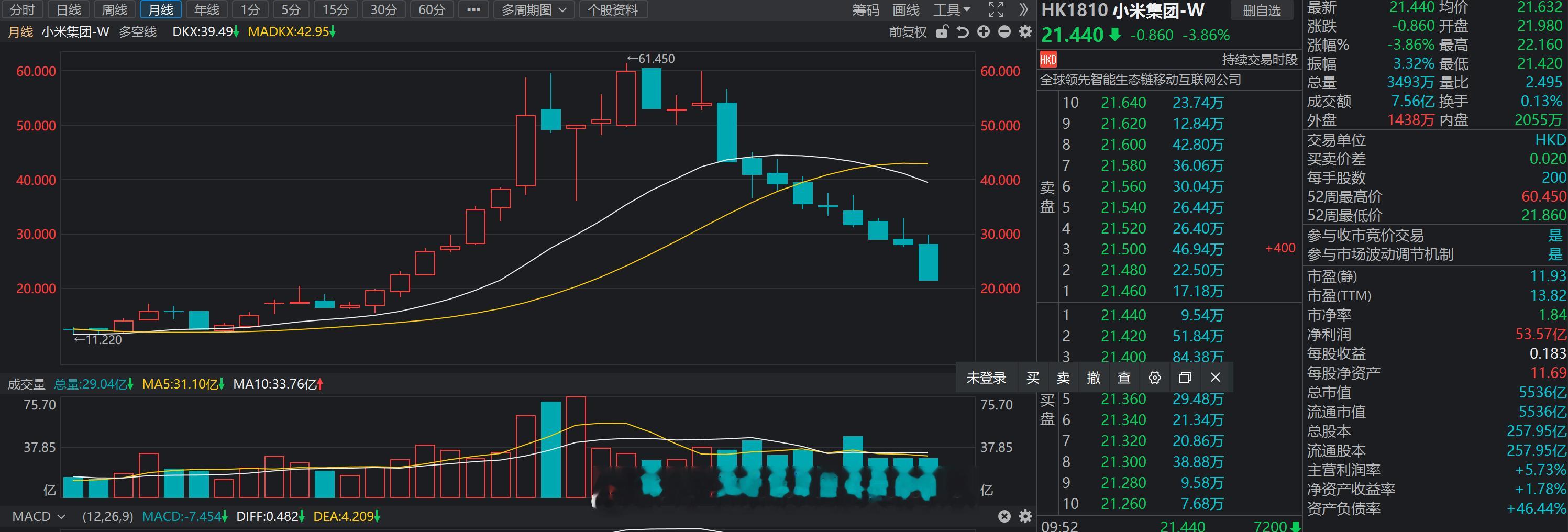Click the tallest hollow red volume bar
The width and height of the screenshot is (1568, 532).
point(576,447)
